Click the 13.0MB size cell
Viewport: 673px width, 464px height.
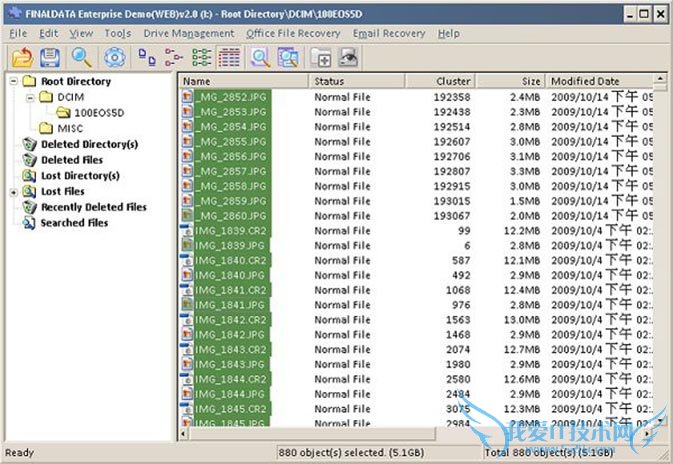(x=521, y=320)
